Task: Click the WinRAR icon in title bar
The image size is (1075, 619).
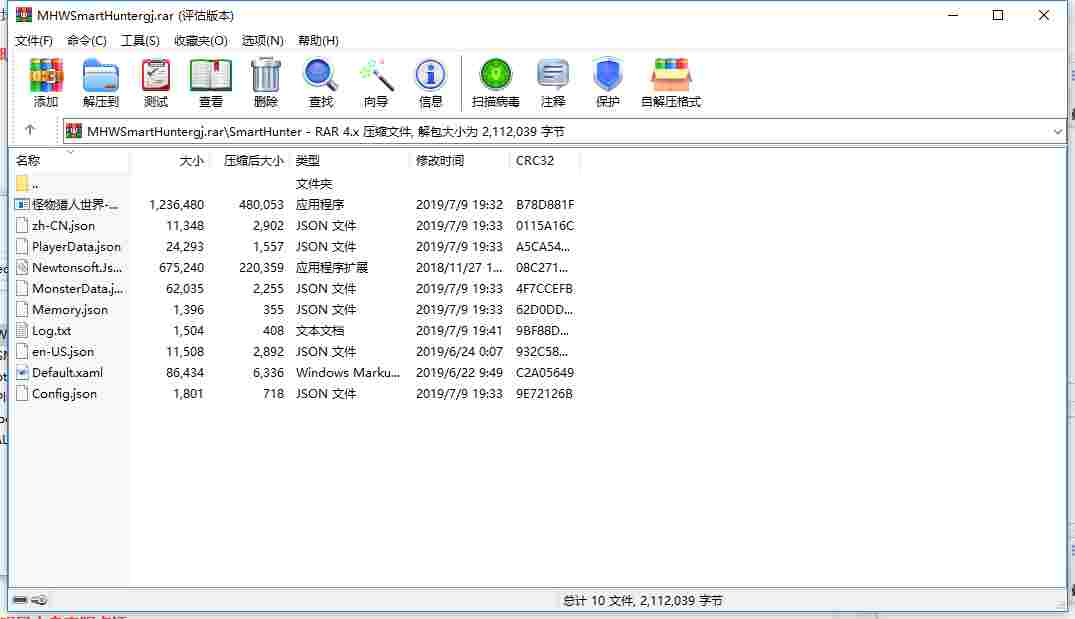Action: pos(23,14)
